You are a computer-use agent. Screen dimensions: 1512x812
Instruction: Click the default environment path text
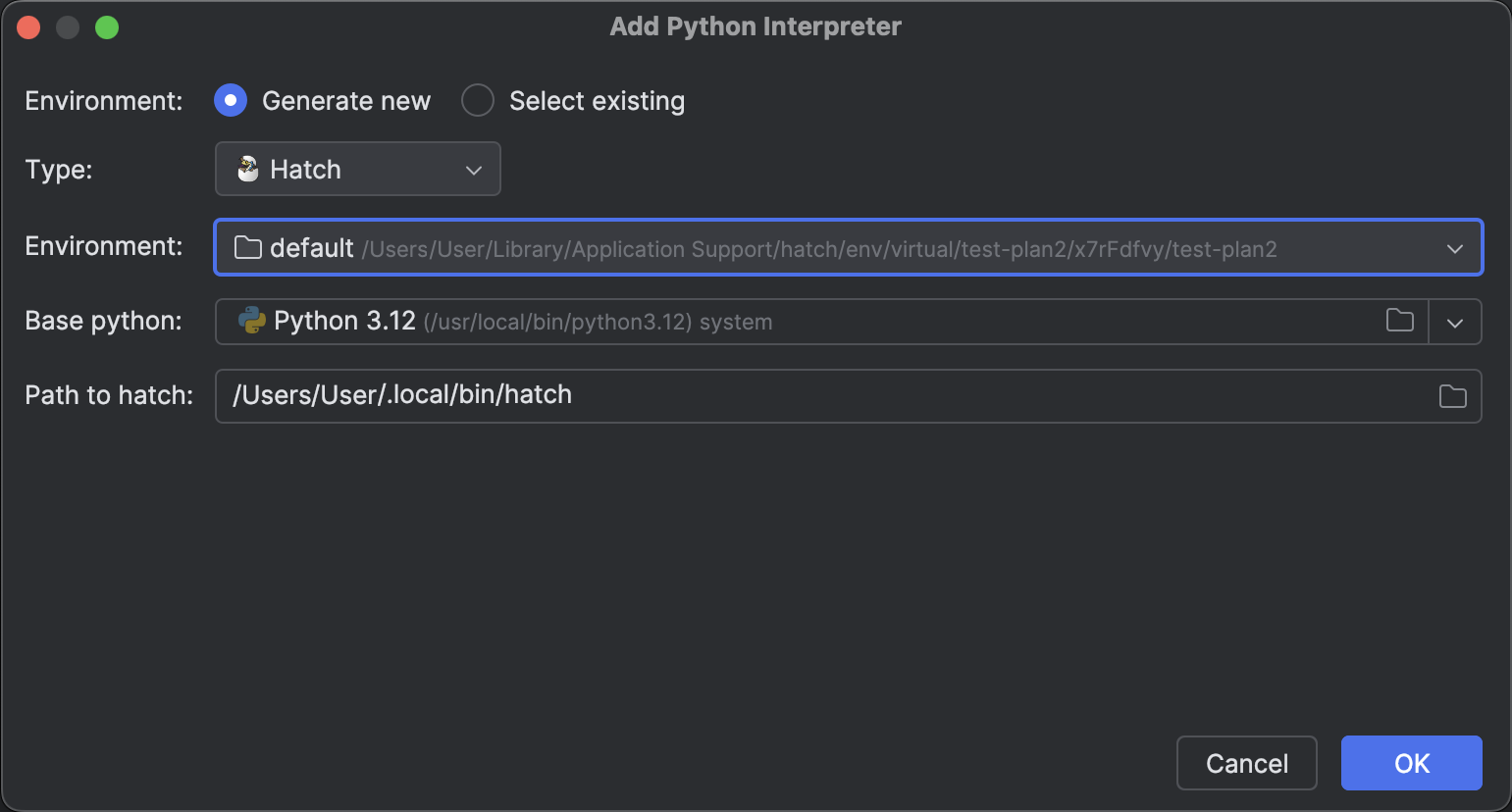tap(818, 249)
